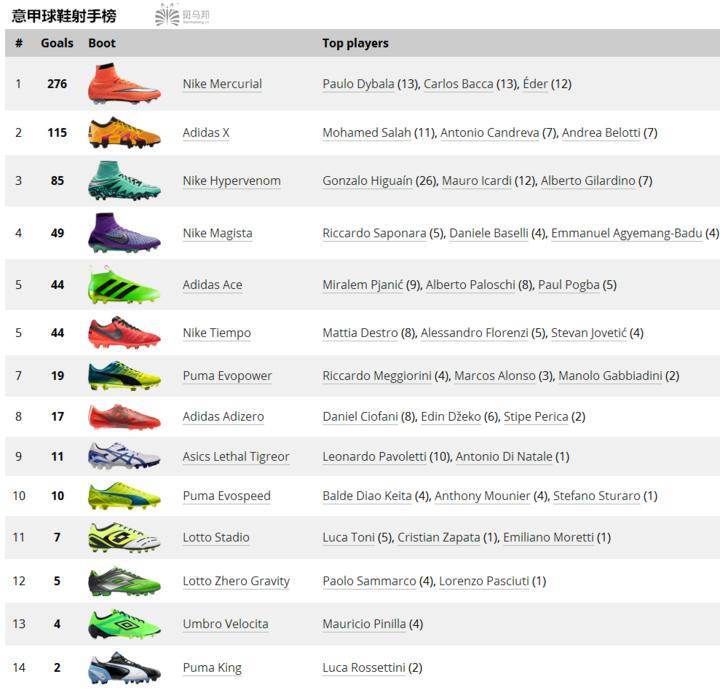
Task: Click the Puma Evospeed boot image
Action: tap(124, 496)
